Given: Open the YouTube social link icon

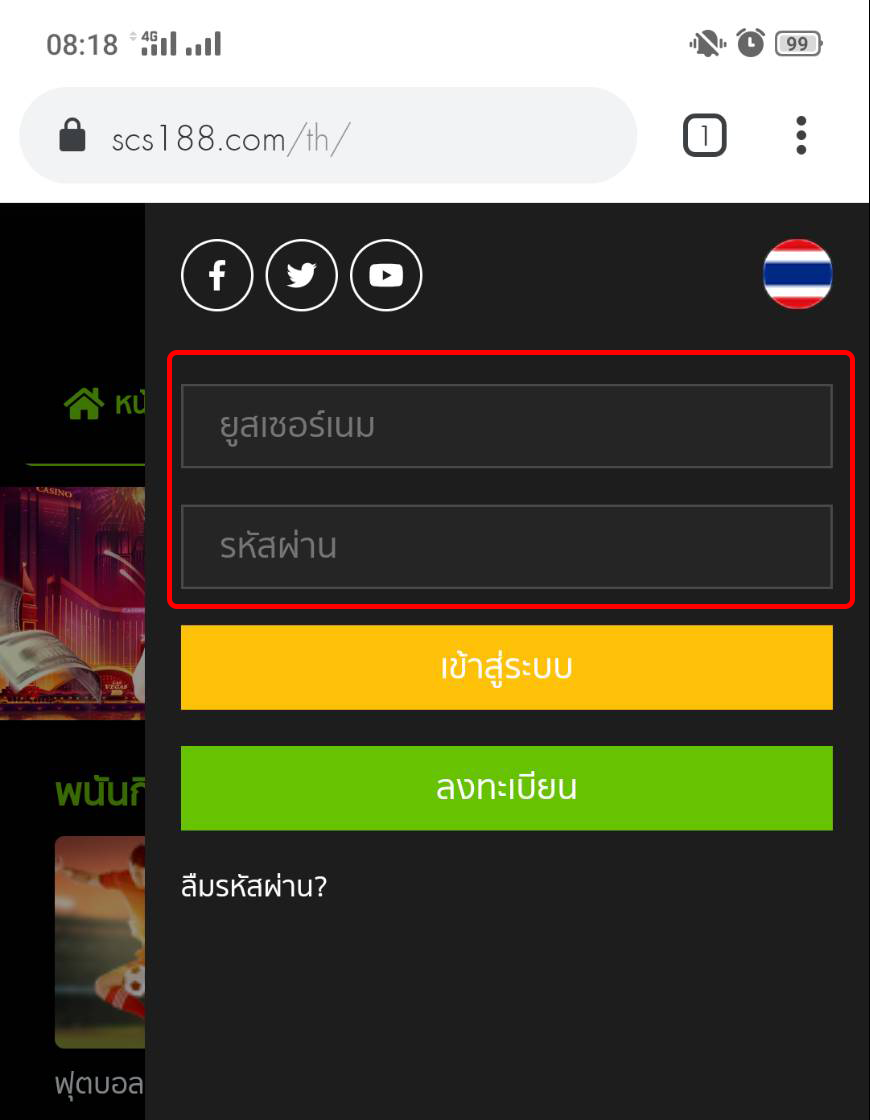Looking at the screenshot, I should coord(386,275).
